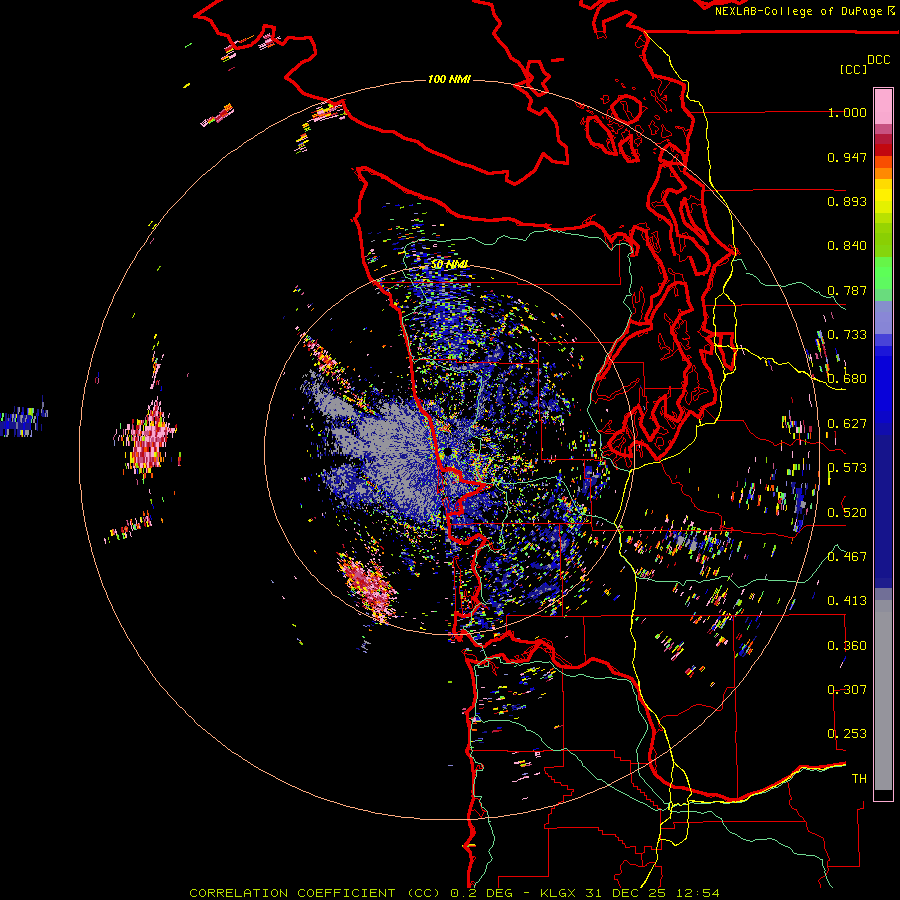Click the NEXLAB-College of DuPage title text
Image resolution: width=900 pixels, height=900 pixels.
click(798, 11)
